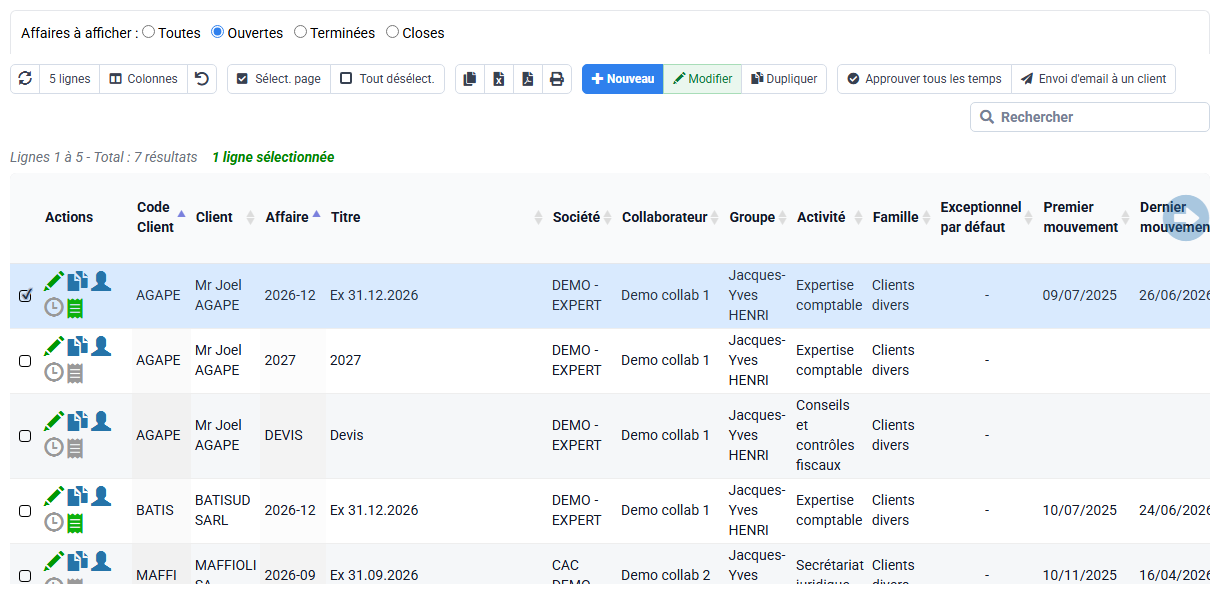
Task: Open the clock icon in the DEVIS row
Action: click(54, 448)
